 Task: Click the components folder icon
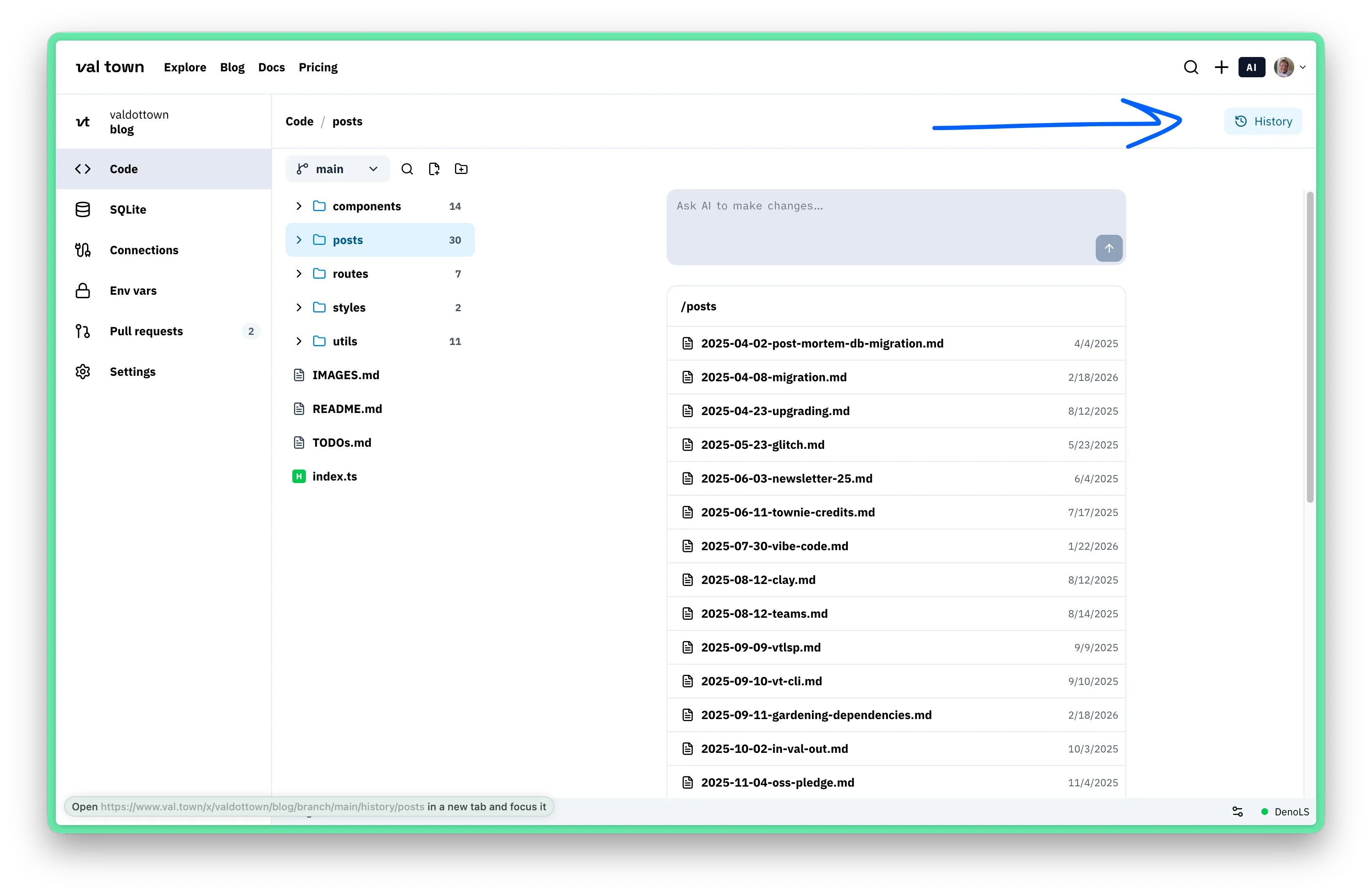(319, 206)
